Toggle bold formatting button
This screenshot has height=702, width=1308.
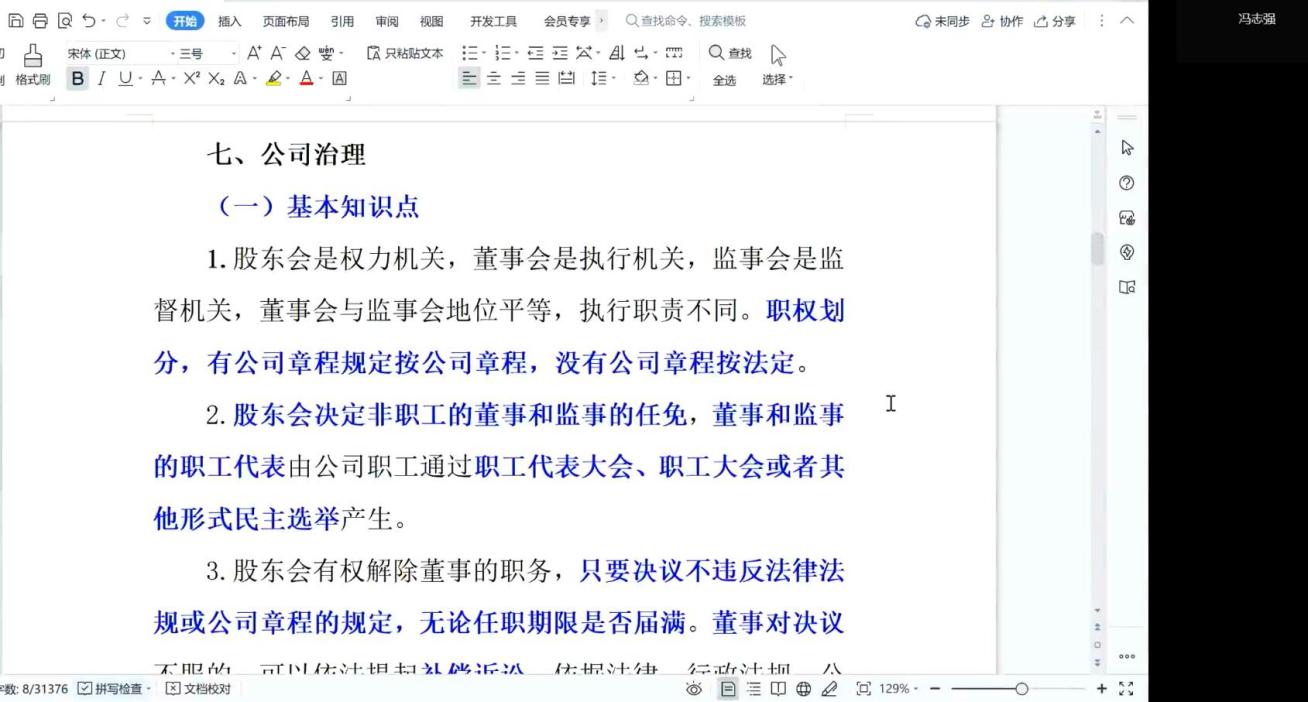click(x=78, y=79)
